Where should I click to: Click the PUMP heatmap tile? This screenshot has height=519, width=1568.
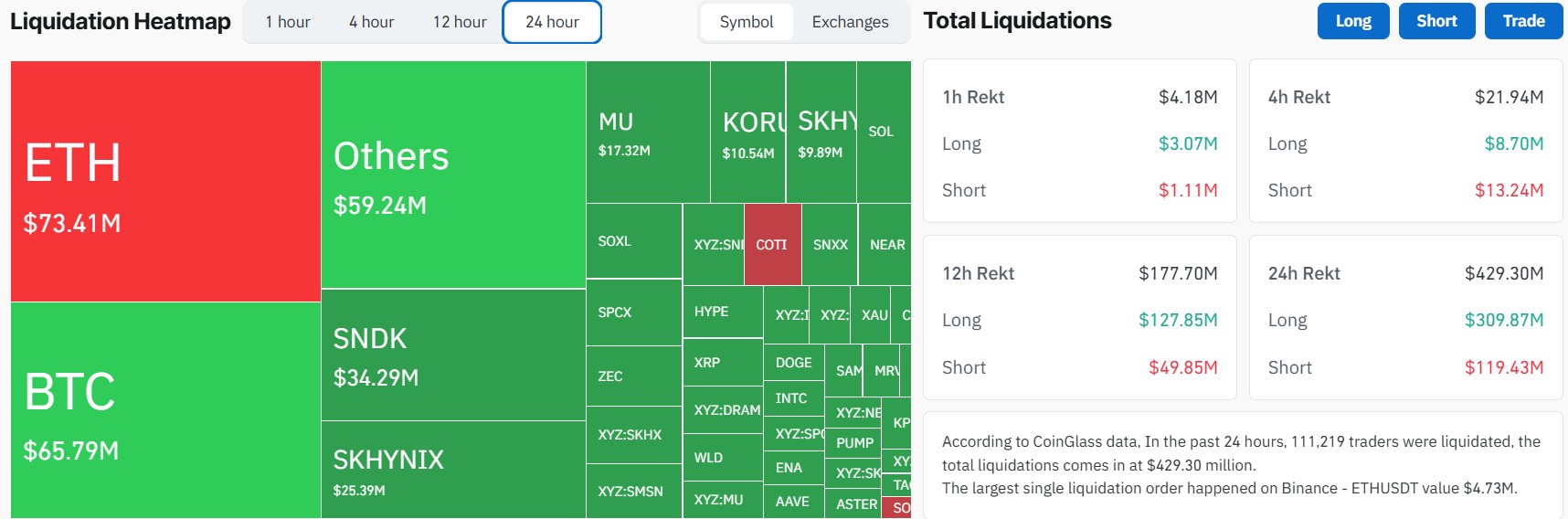(854, 442)
